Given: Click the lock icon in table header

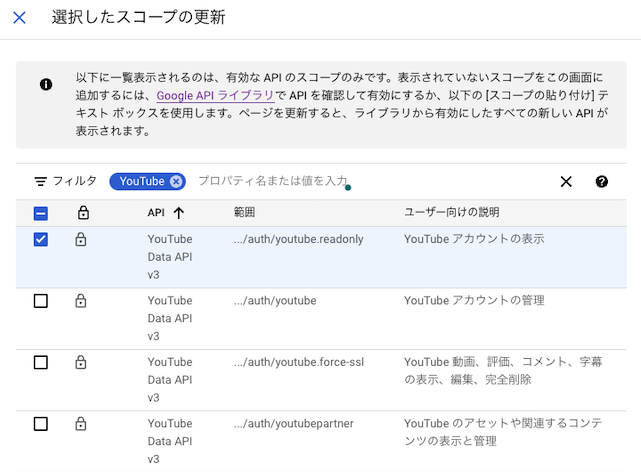Looking at the screenshot, I should click(83, 213).
